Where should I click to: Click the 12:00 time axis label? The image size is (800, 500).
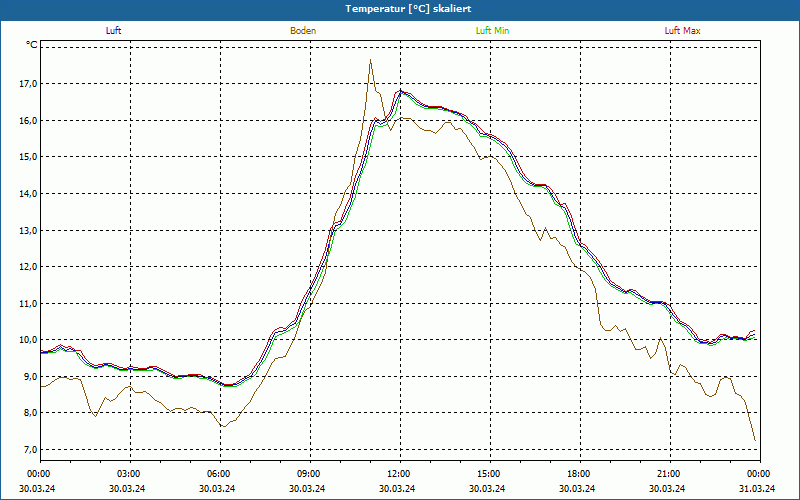click(x=400, y=474)
